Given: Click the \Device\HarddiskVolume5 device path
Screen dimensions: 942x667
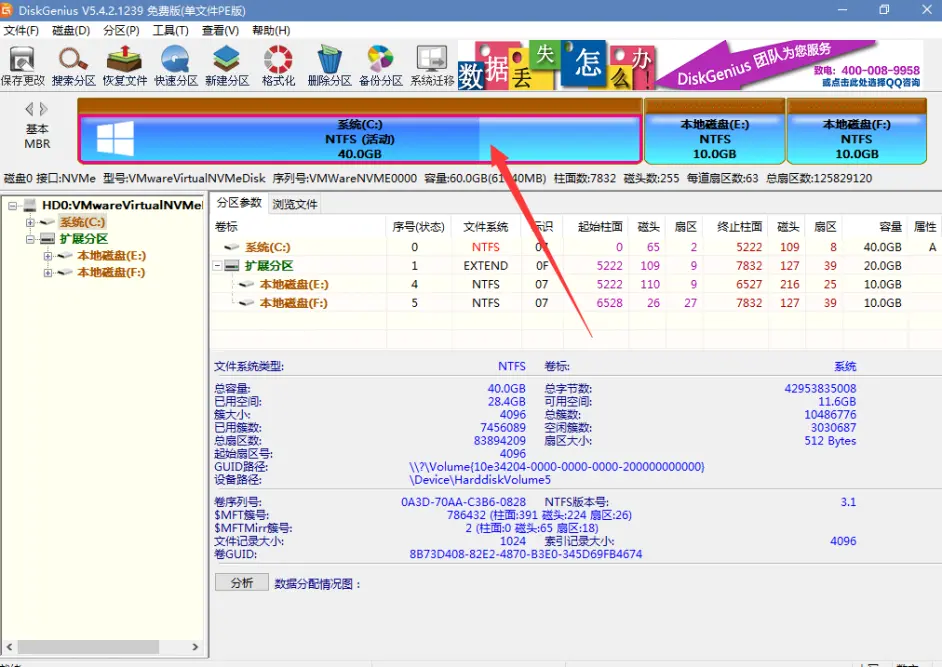Looking at the screenshot, I should 480,480.
